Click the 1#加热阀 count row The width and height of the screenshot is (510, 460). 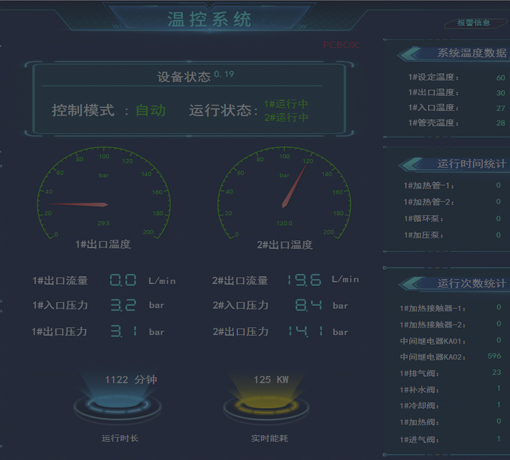451,422
